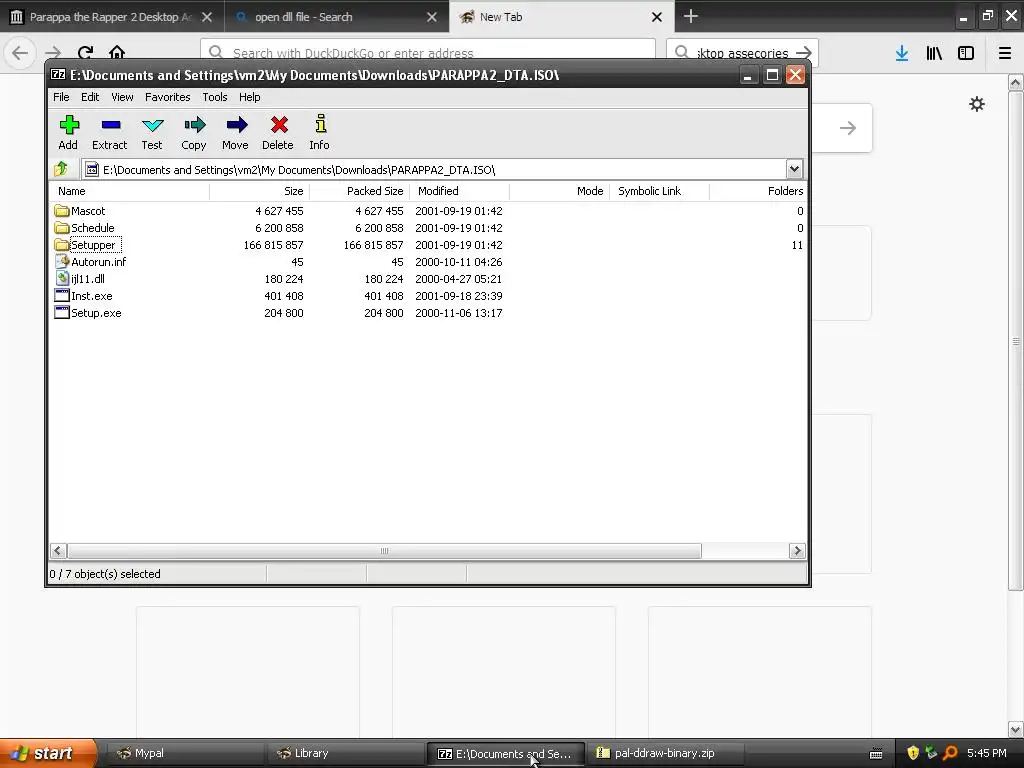1024x768 pixels.
Task: Click the horizontal scrollbar right arrow
Action: 797,551
